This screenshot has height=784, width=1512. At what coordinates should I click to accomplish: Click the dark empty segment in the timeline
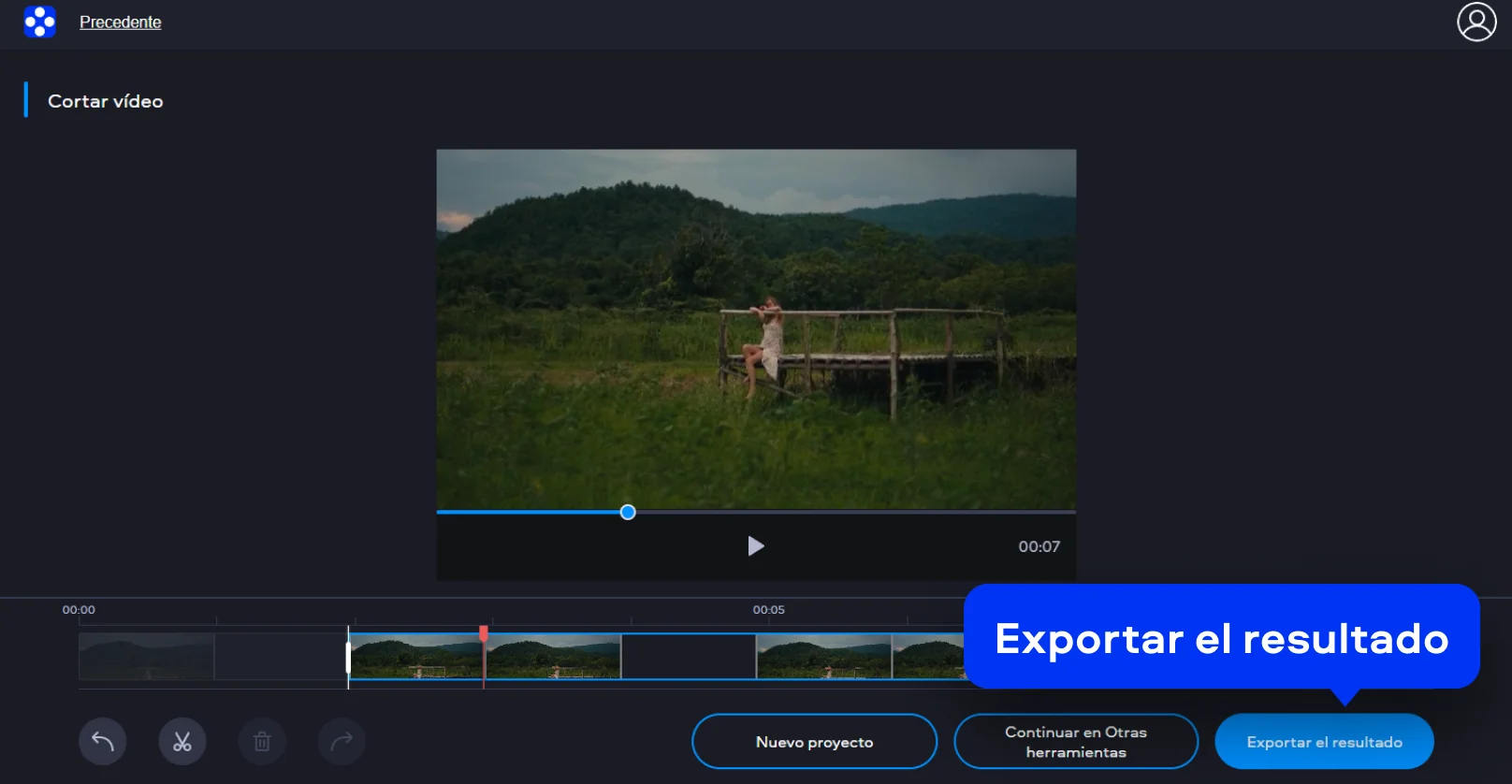point(688,657)
